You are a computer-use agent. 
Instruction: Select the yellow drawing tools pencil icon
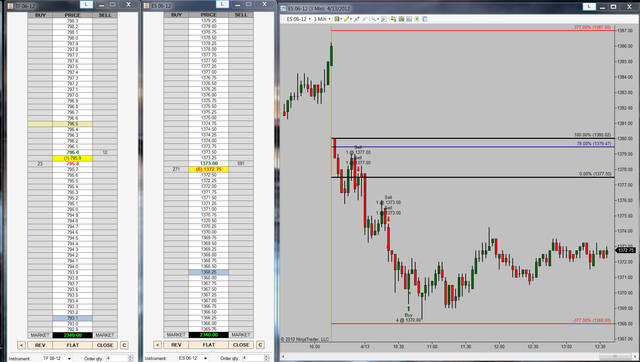tap(347, 19)
